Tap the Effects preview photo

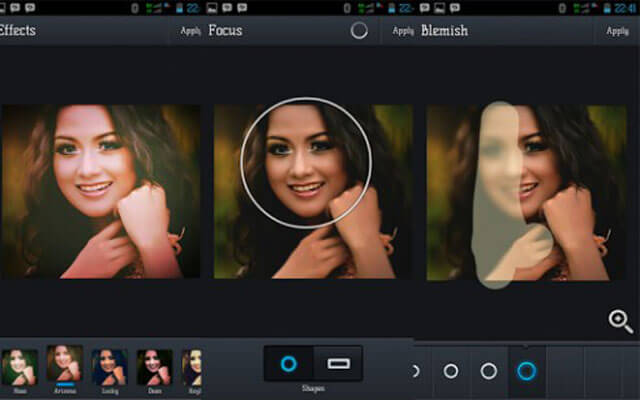tap(101, 191)
